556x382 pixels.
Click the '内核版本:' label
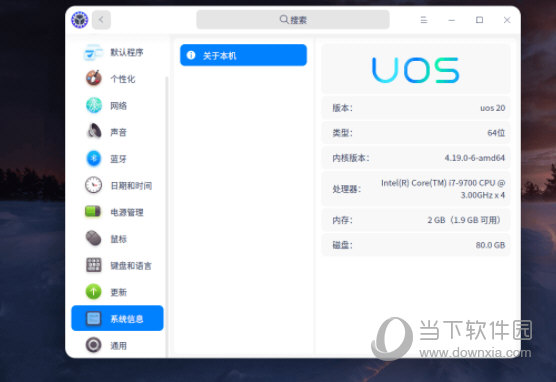[x=351, y=158]
